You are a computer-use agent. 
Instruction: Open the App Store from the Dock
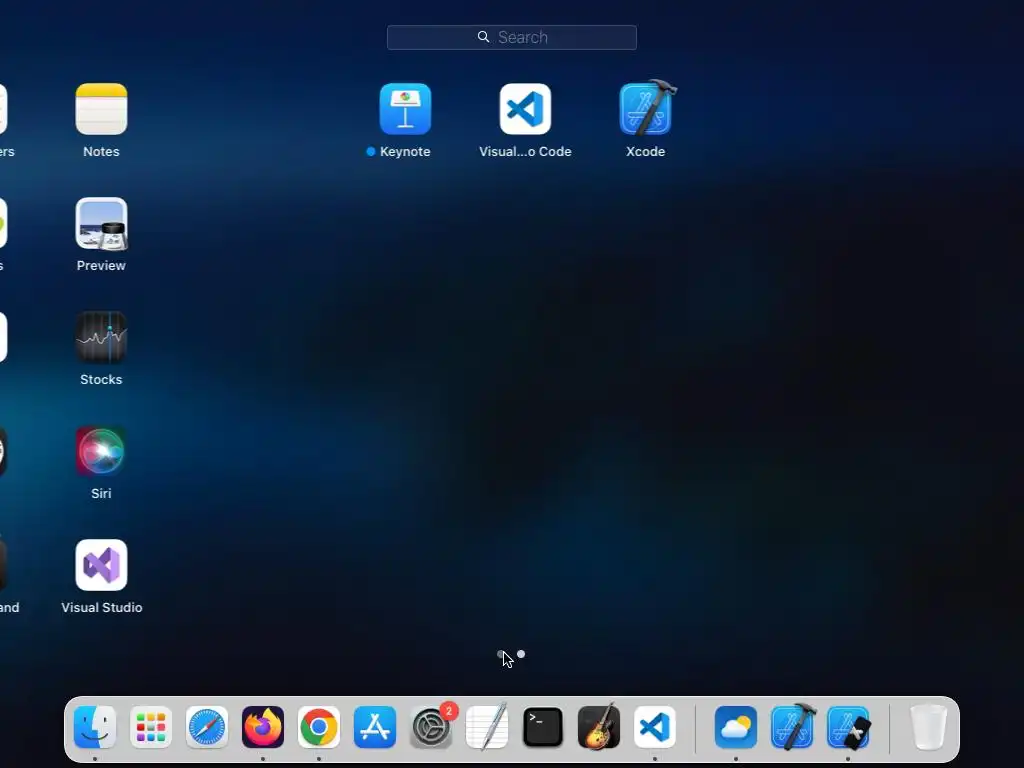[375, 727]
